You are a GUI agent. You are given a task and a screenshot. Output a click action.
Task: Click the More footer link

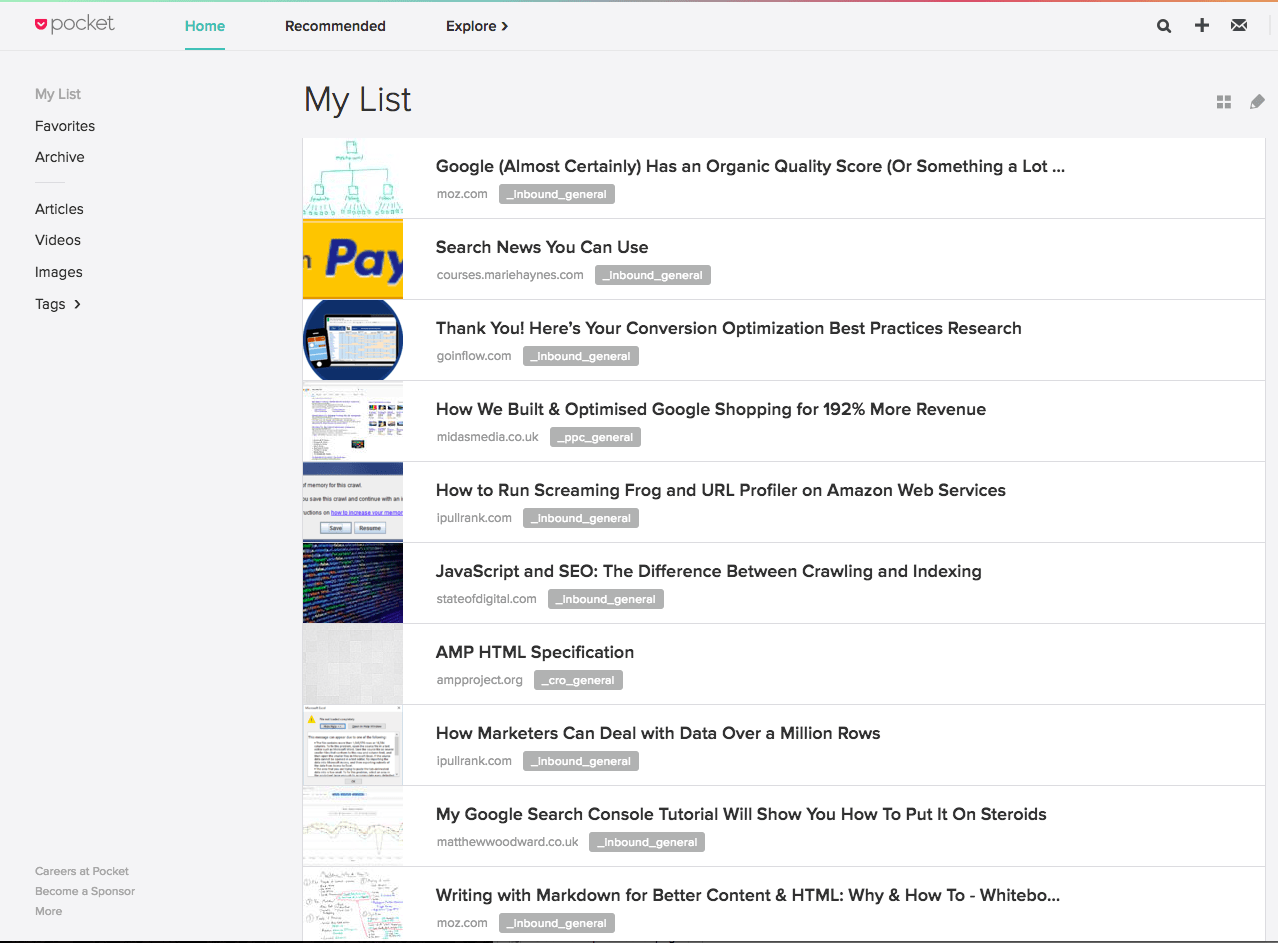click(x=48, y=911)
